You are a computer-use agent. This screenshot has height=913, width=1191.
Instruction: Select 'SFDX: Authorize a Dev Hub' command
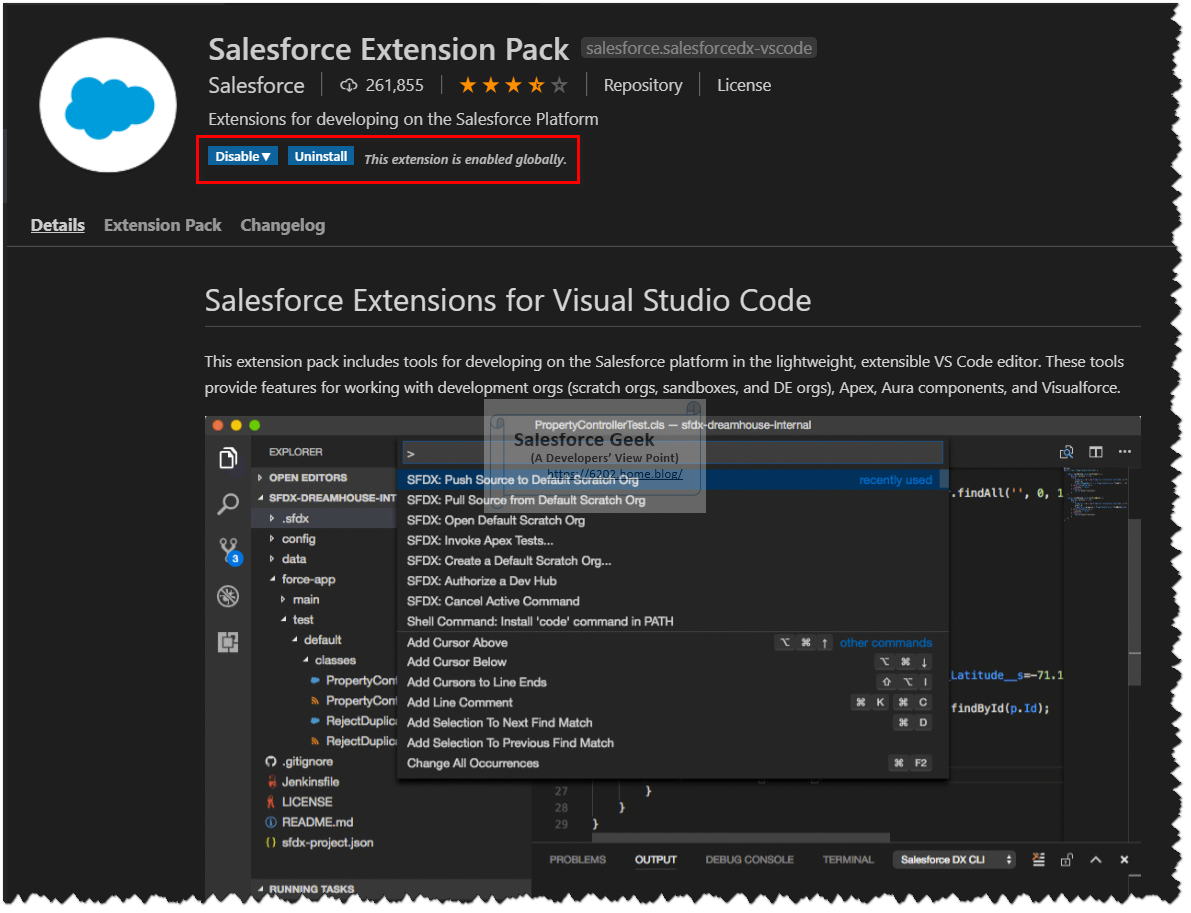pos(482,580)
